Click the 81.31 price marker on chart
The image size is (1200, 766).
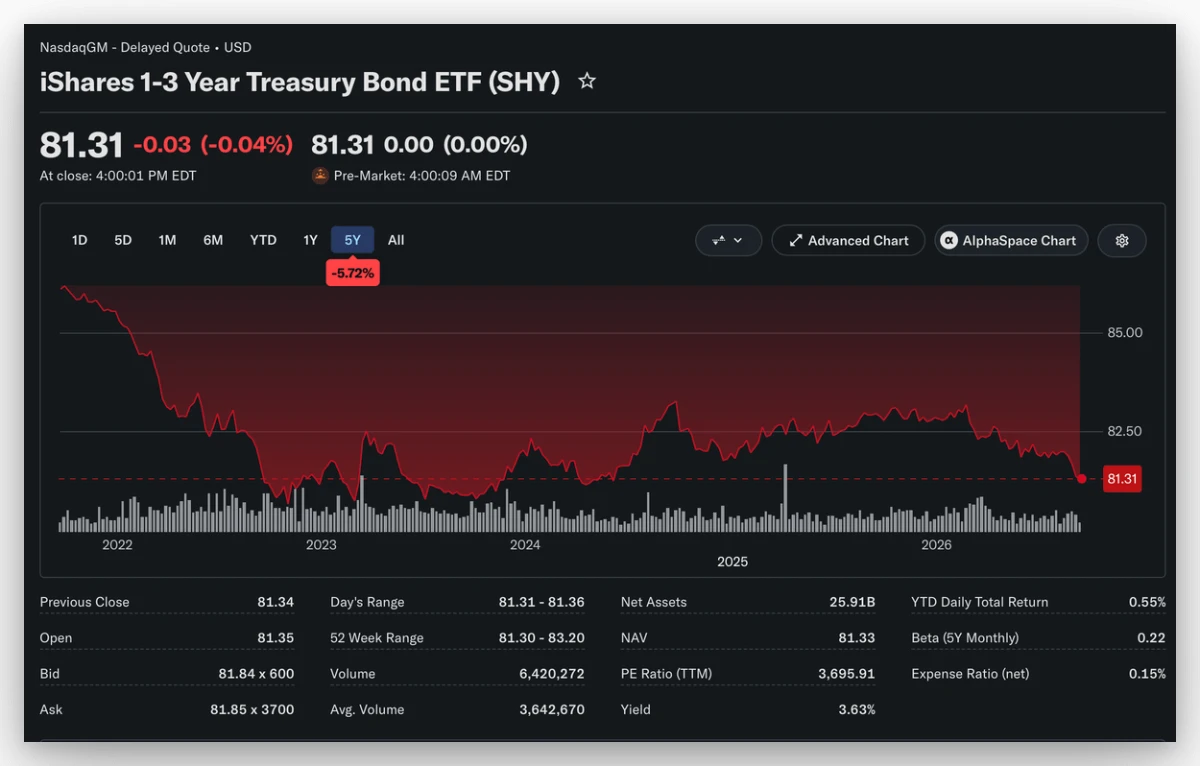tap(1122, 479)
